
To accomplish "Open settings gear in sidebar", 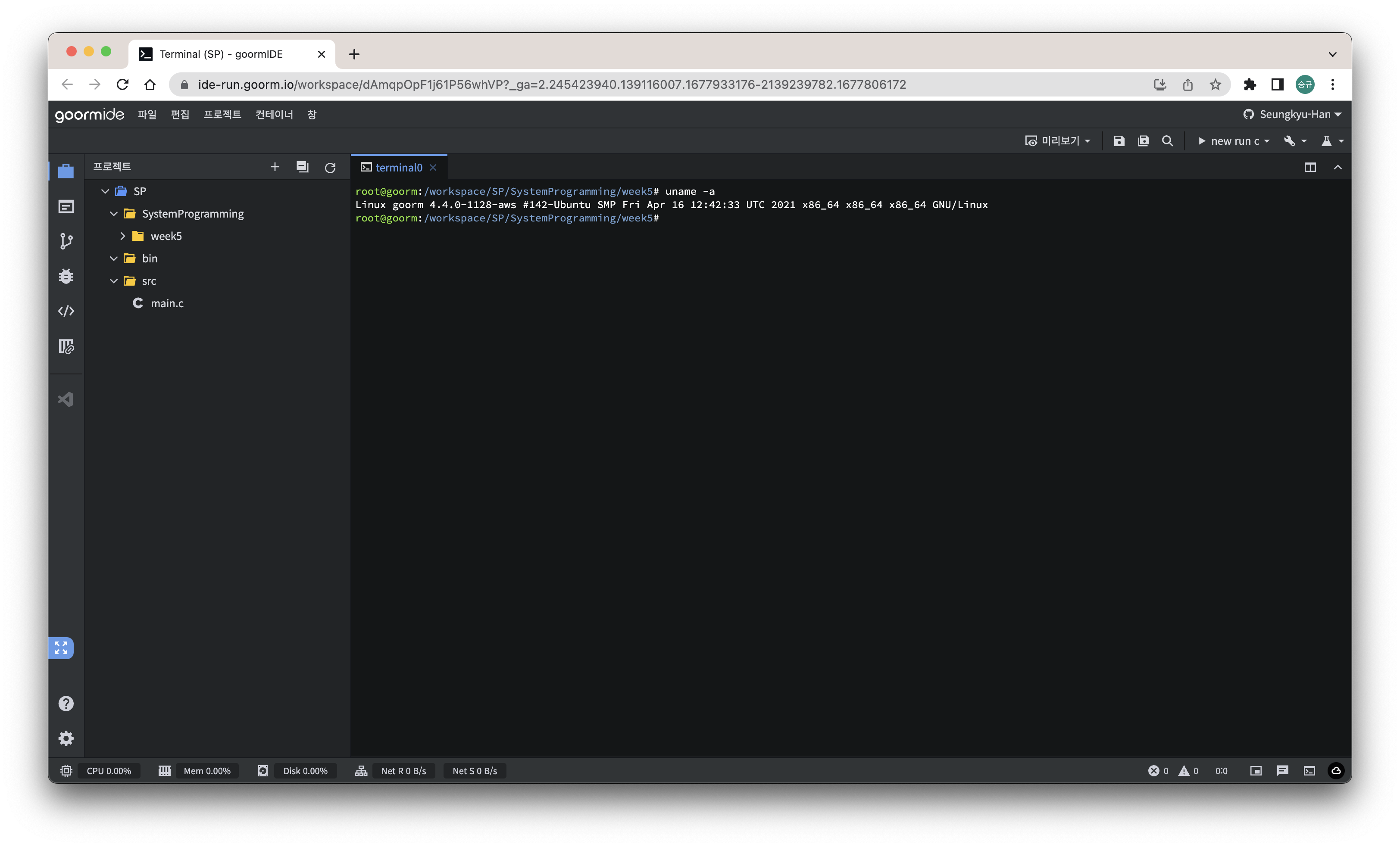I will (x=66, y=738).
